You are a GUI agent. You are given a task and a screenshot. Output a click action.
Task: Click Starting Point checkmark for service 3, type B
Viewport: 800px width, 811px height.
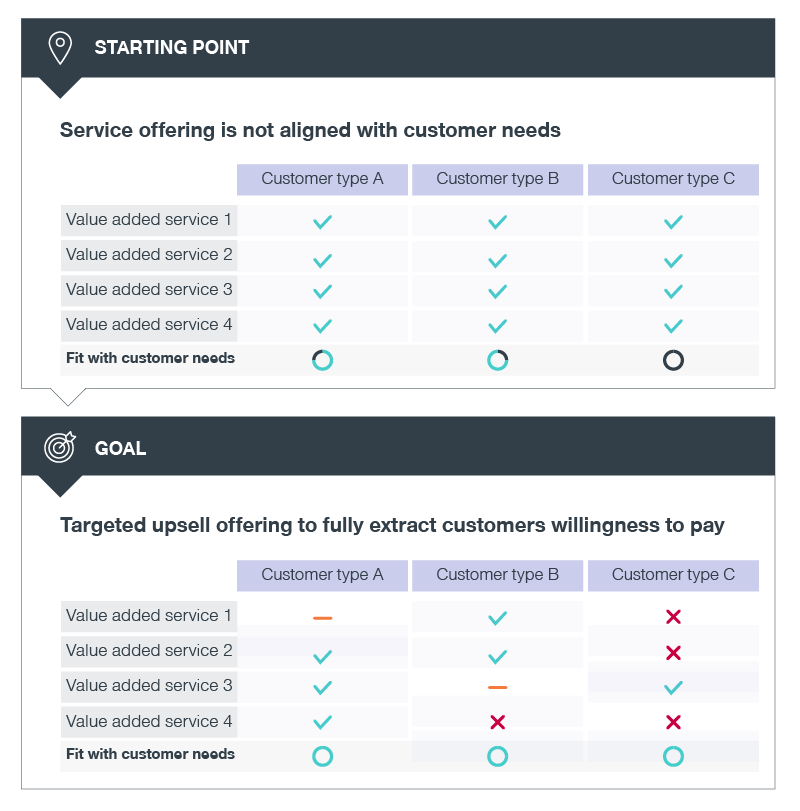(497, 292)
